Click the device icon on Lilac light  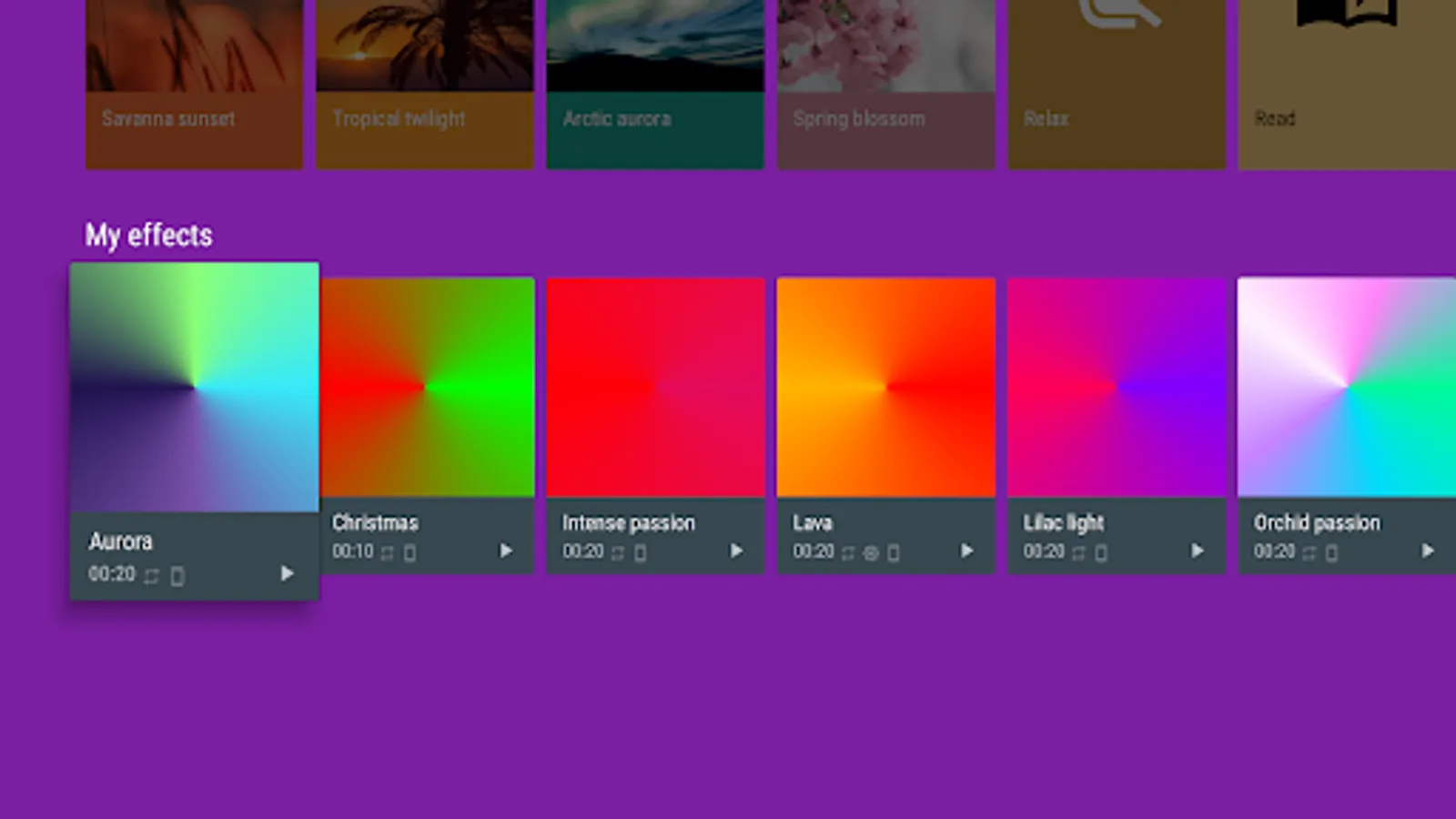[1100, 552]
